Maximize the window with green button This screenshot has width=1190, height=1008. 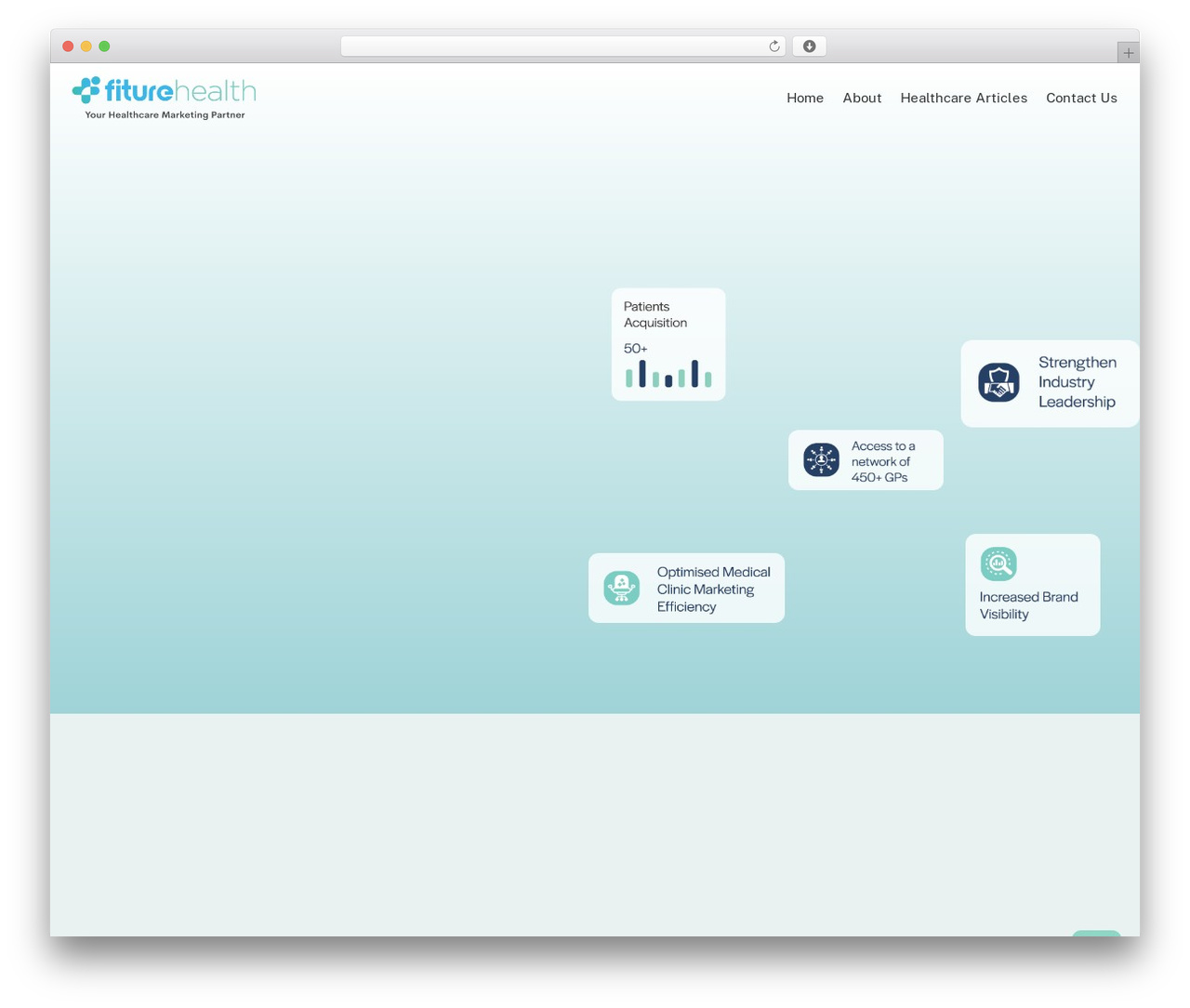click(x=104, y=46)
